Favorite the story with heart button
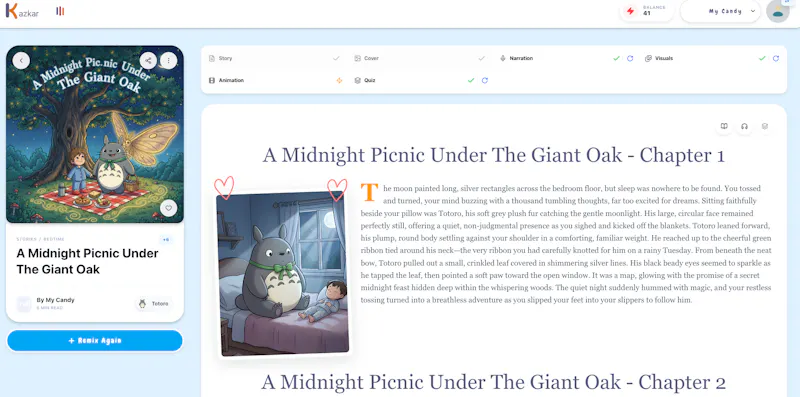The image size is (800, 397). (x=168, y=208)
